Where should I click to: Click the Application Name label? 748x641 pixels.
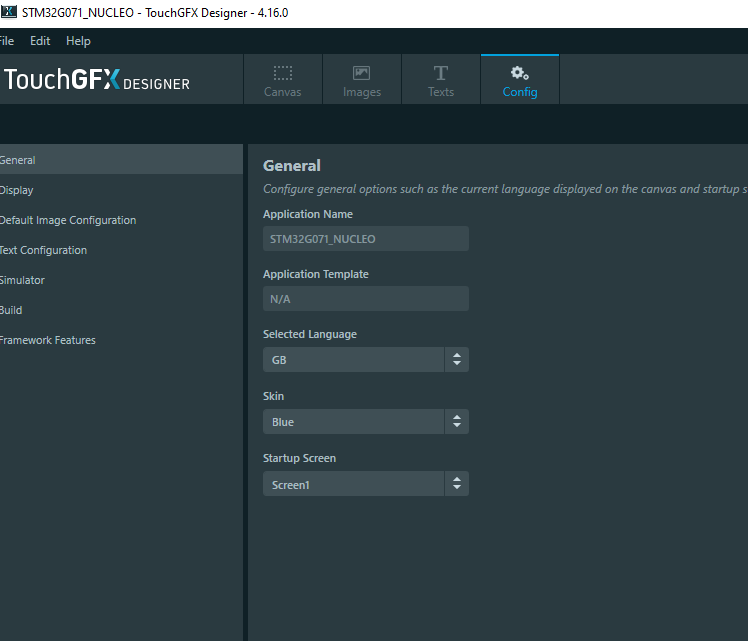pos(308,214)
